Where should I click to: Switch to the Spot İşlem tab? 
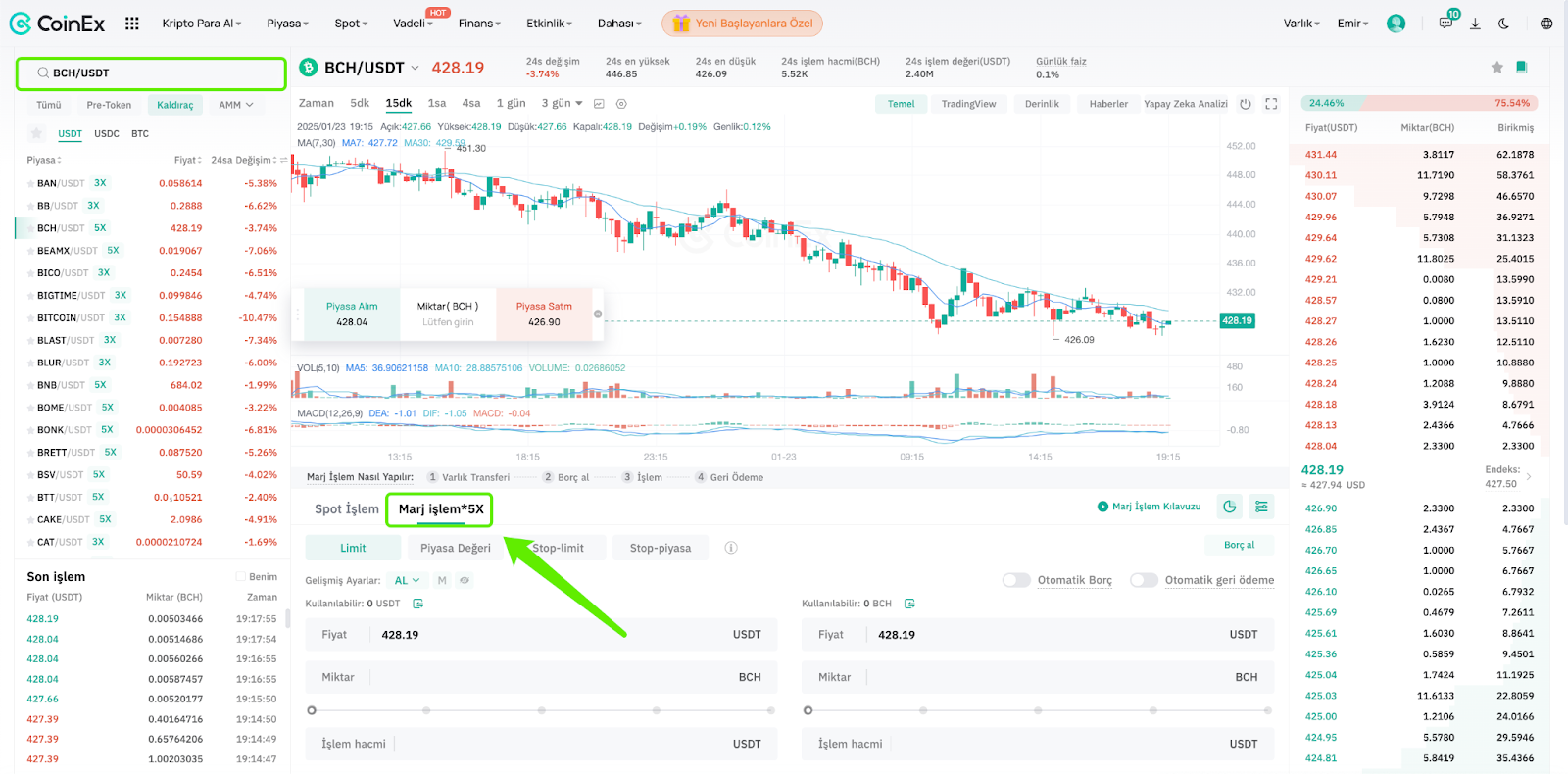pos(346,508)
